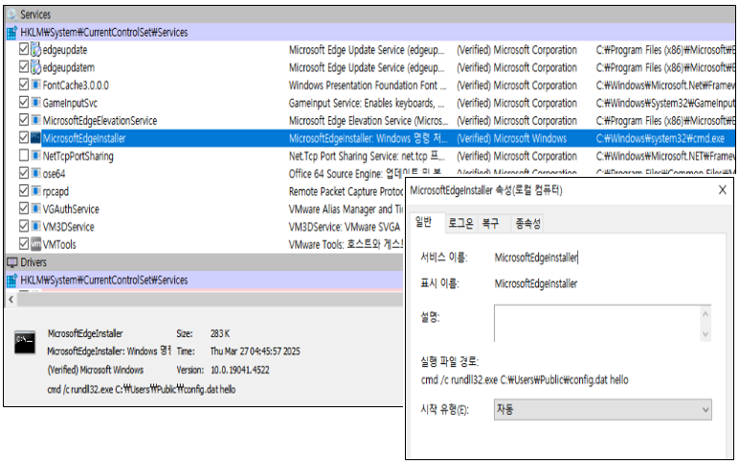Click the FontCache3.0.0.0 entry icon
Screen dimensions: 738x465
36,85
